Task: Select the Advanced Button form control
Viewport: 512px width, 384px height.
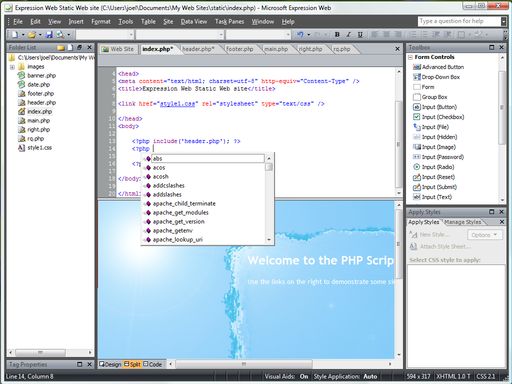Action: [x=438, y=67]
